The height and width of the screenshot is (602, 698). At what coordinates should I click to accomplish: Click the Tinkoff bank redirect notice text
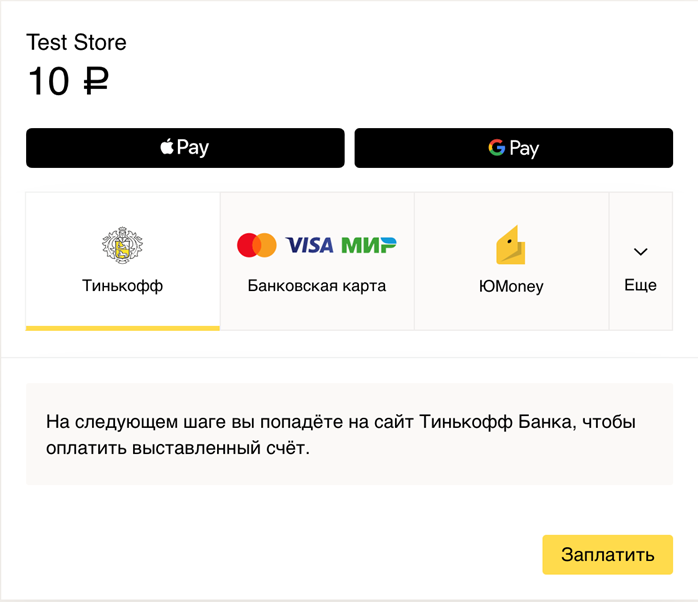pyautogui.click(x=340, y=435)
